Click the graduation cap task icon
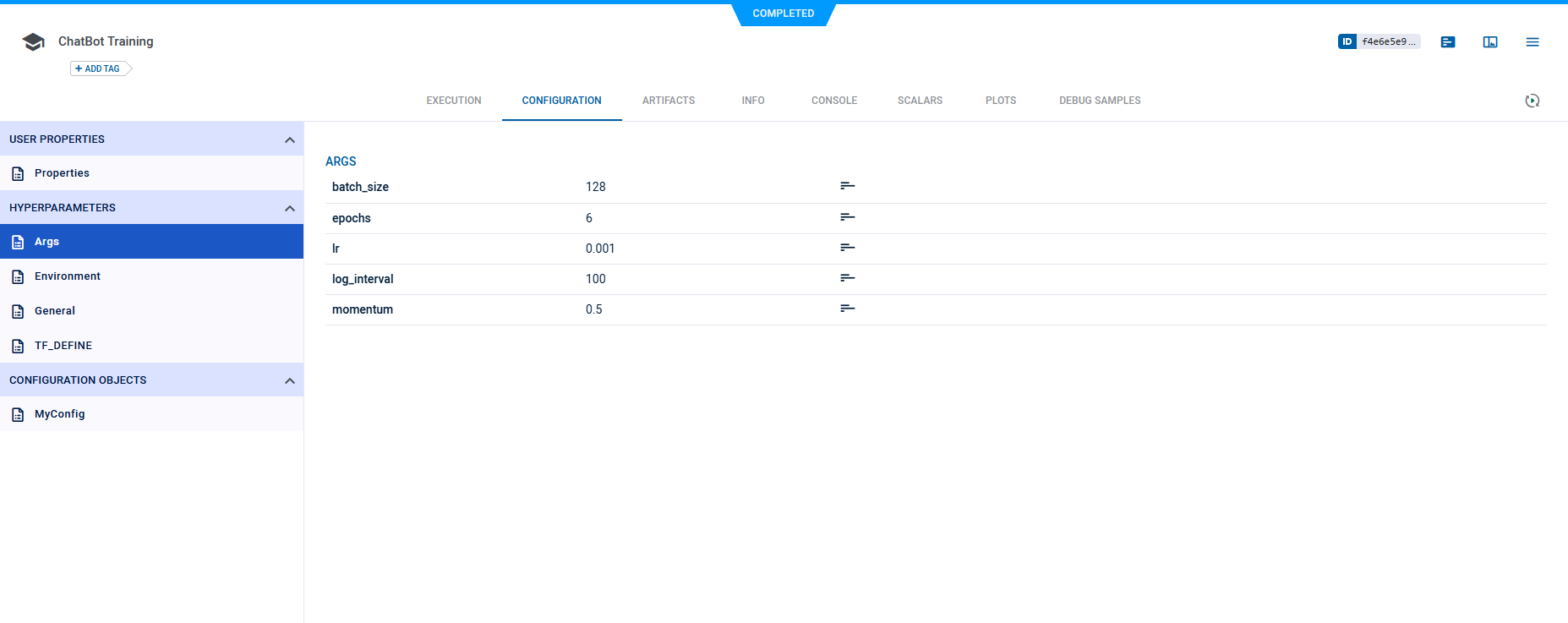1568x623 pixels. pos(34,42)
